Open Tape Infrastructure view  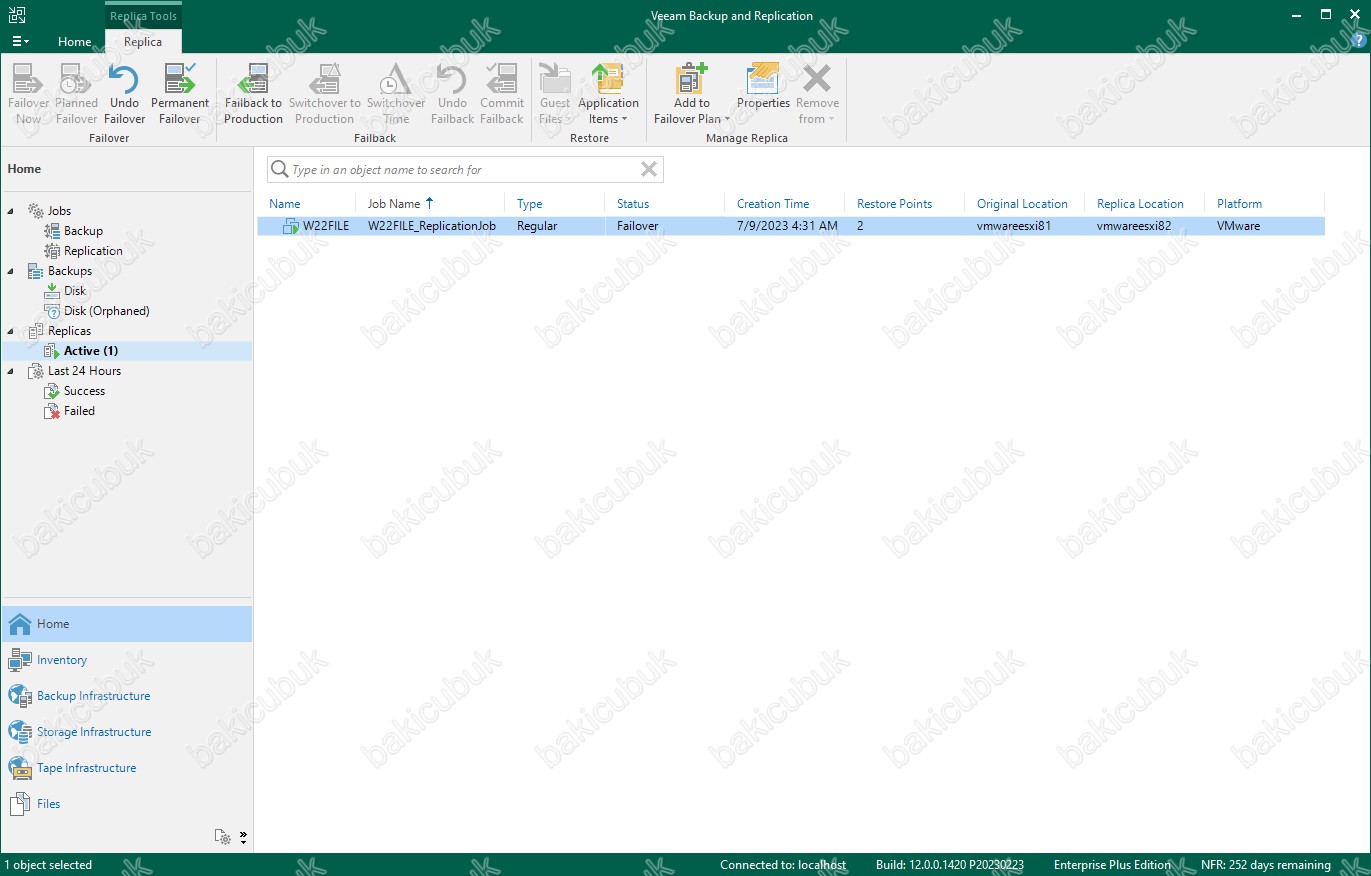(x=127, y=768)
